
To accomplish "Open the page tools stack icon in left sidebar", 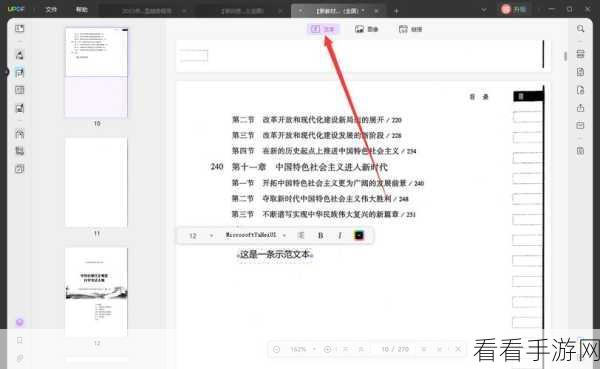I will pos(20,151).
